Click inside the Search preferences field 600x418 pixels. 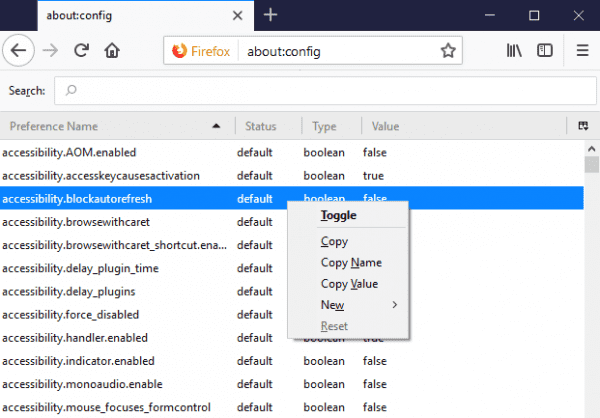[320, 91]
